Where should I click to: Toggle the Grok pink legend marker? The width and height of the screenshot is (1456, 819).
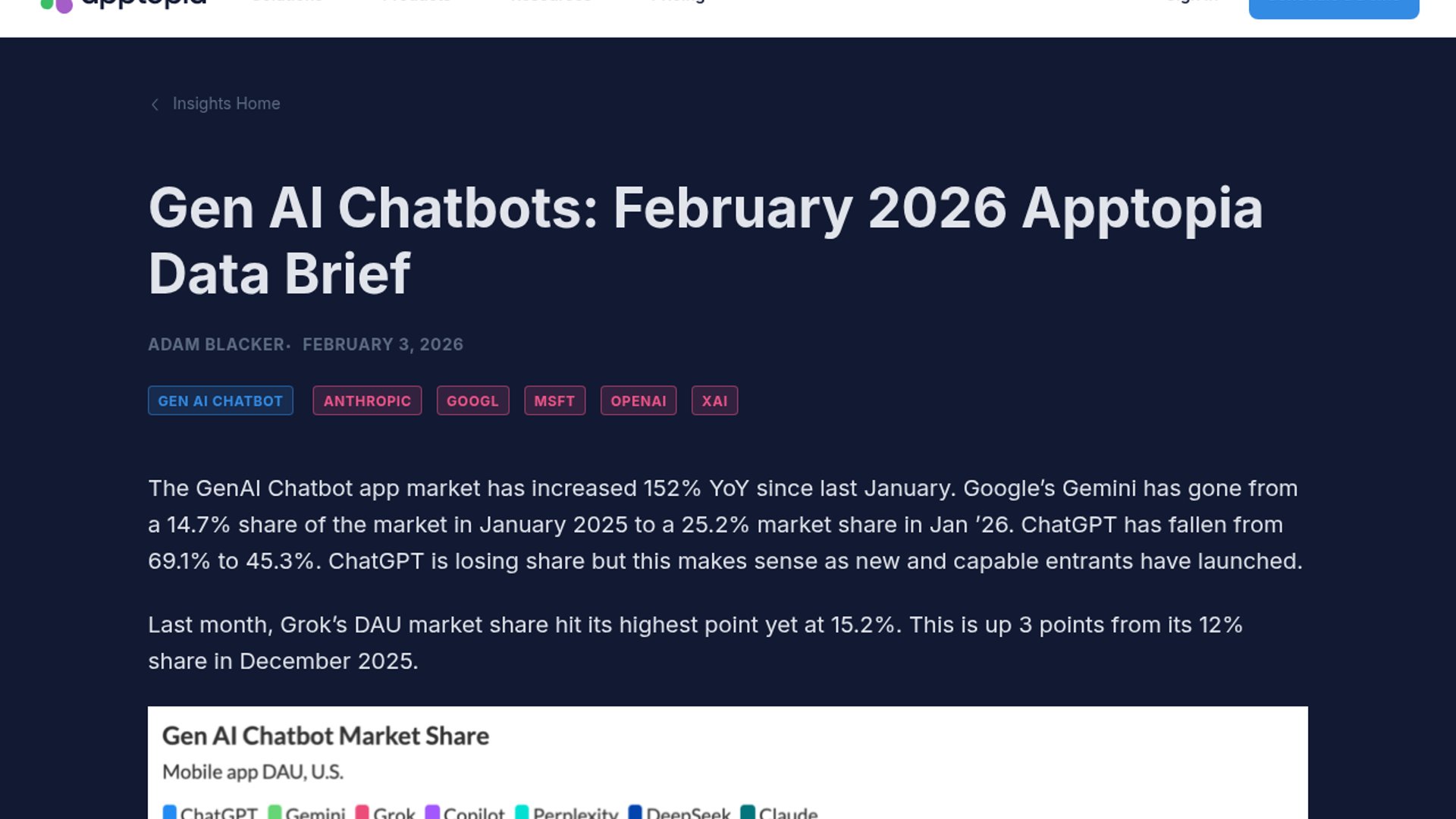tap(362, 812)
